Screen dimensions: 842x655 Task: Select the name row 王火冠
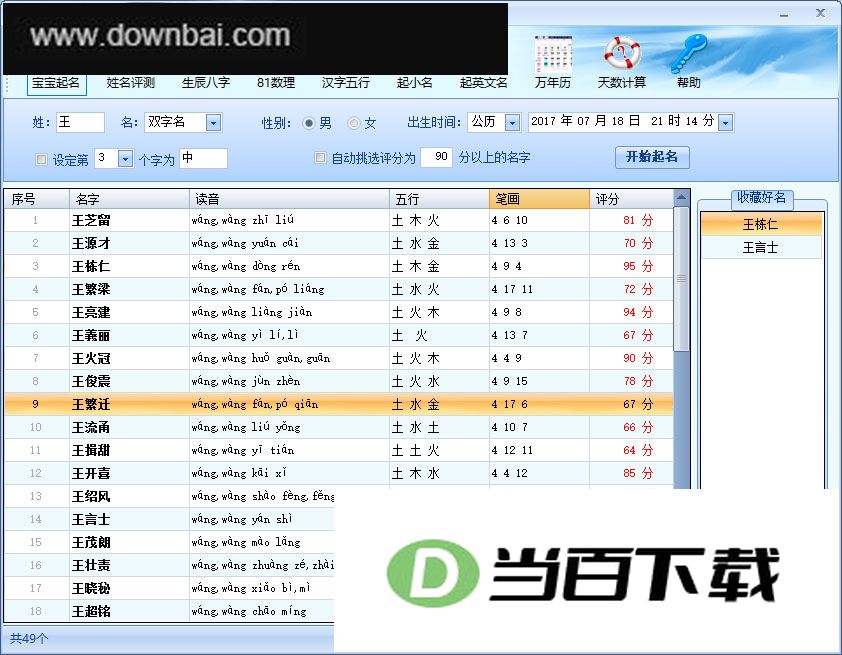point(339,358)
